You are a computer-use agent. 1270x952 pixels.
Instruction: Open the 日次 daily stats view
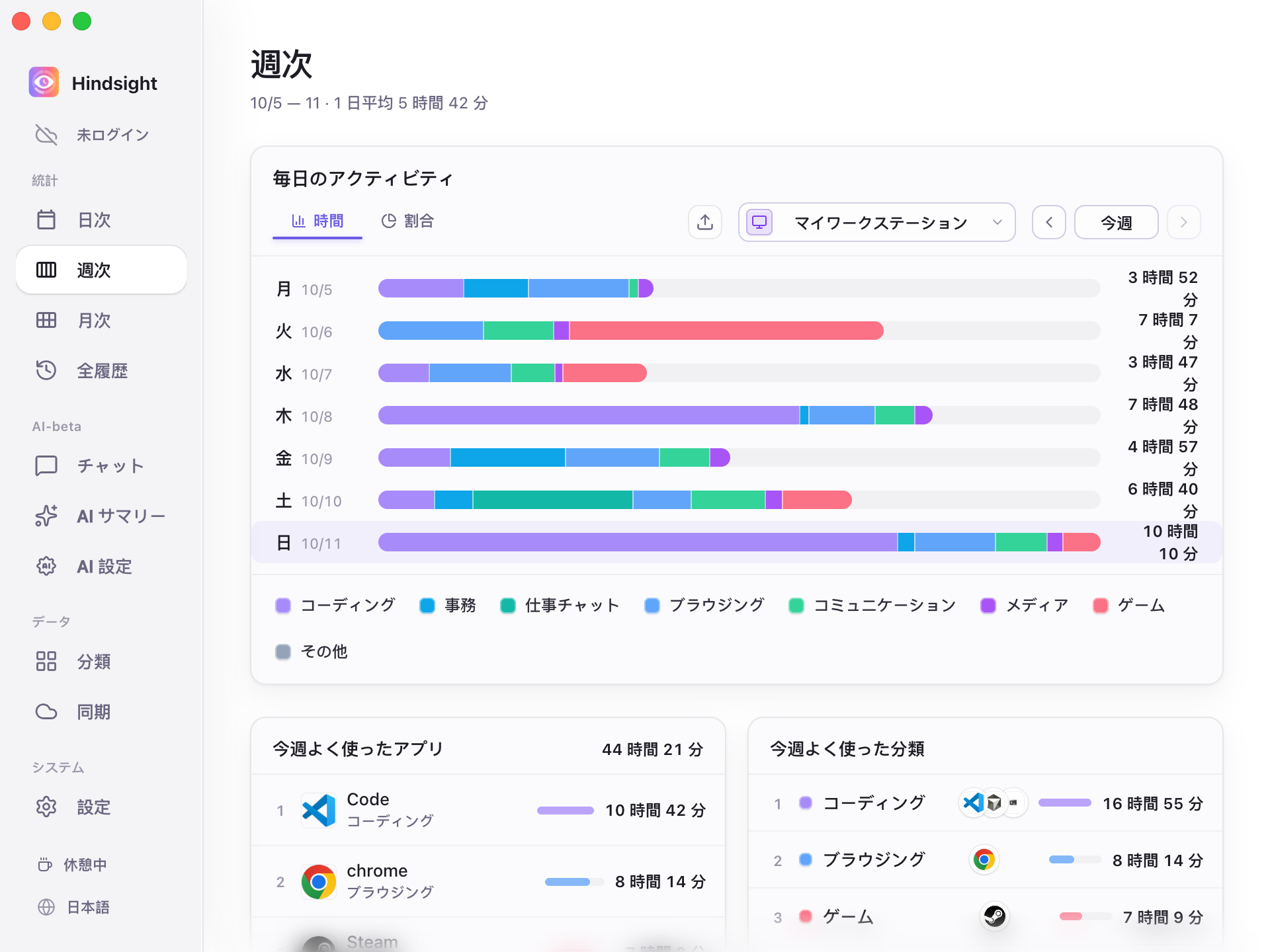(101, 219)
